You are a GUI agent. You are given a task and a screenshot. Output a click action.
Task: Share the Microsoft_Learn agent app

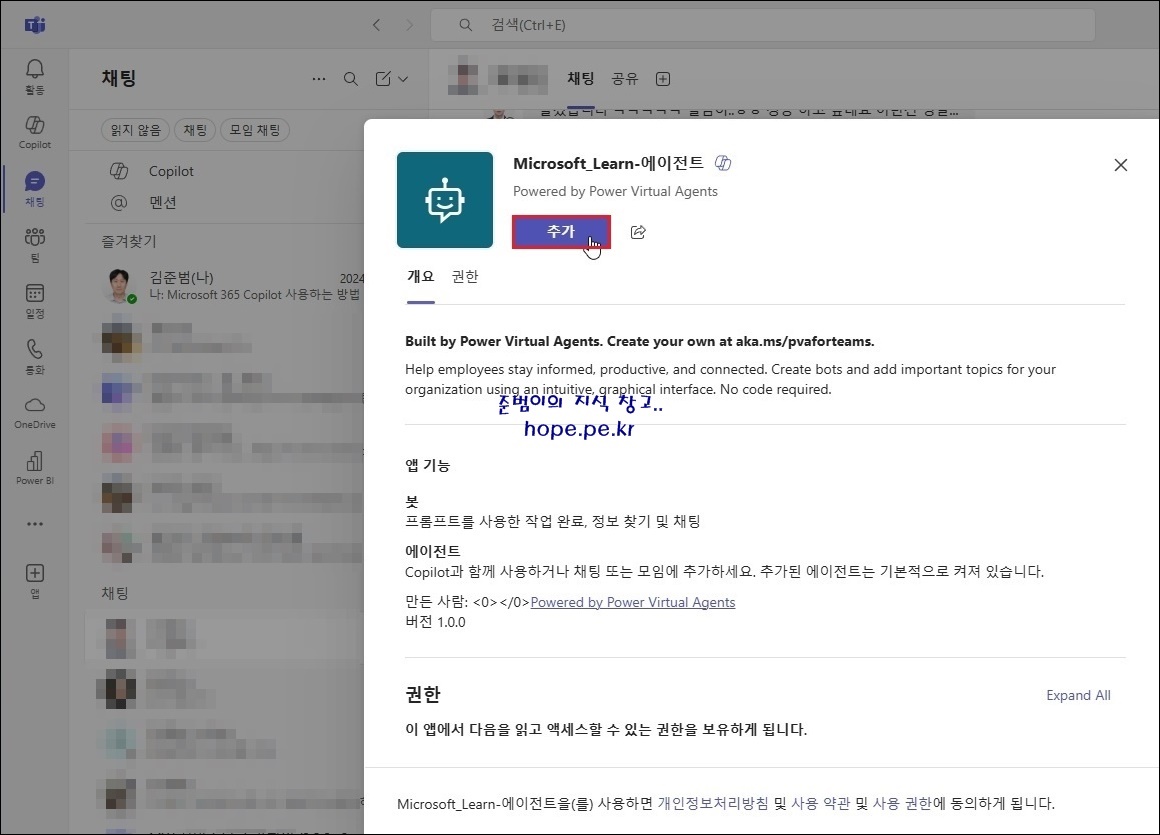(638, 232)
